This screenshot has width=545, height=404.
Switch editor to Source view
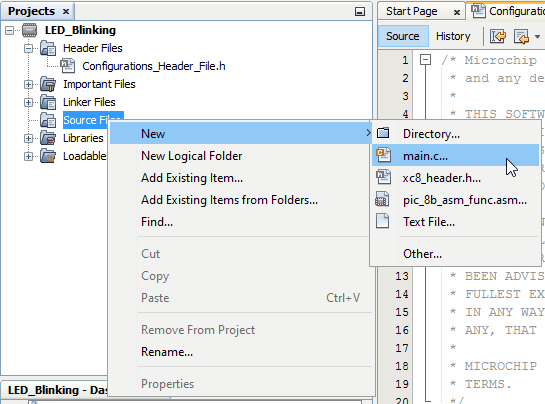tap(403, 36)
